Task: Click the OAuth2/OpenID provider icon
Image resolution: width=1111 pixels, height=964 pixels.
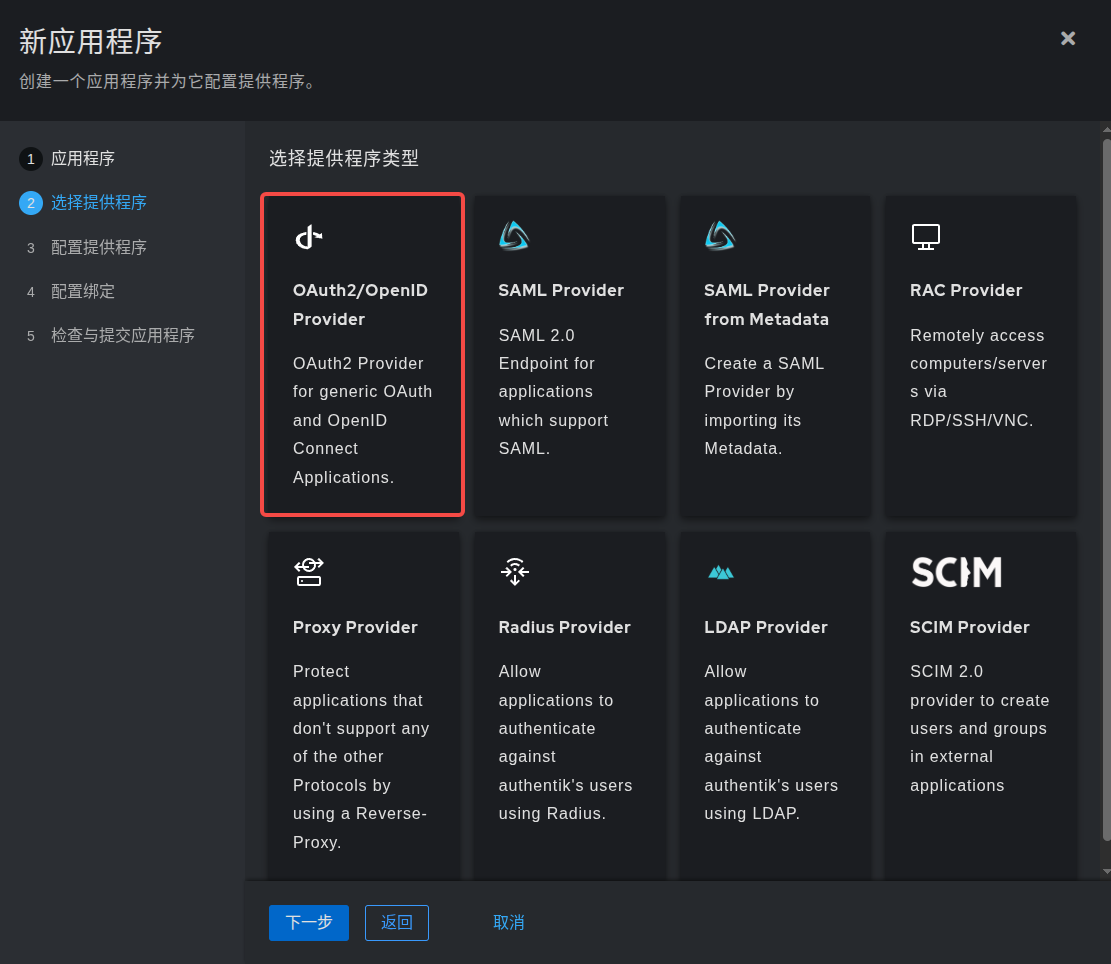Action: (x=309, y=237)
